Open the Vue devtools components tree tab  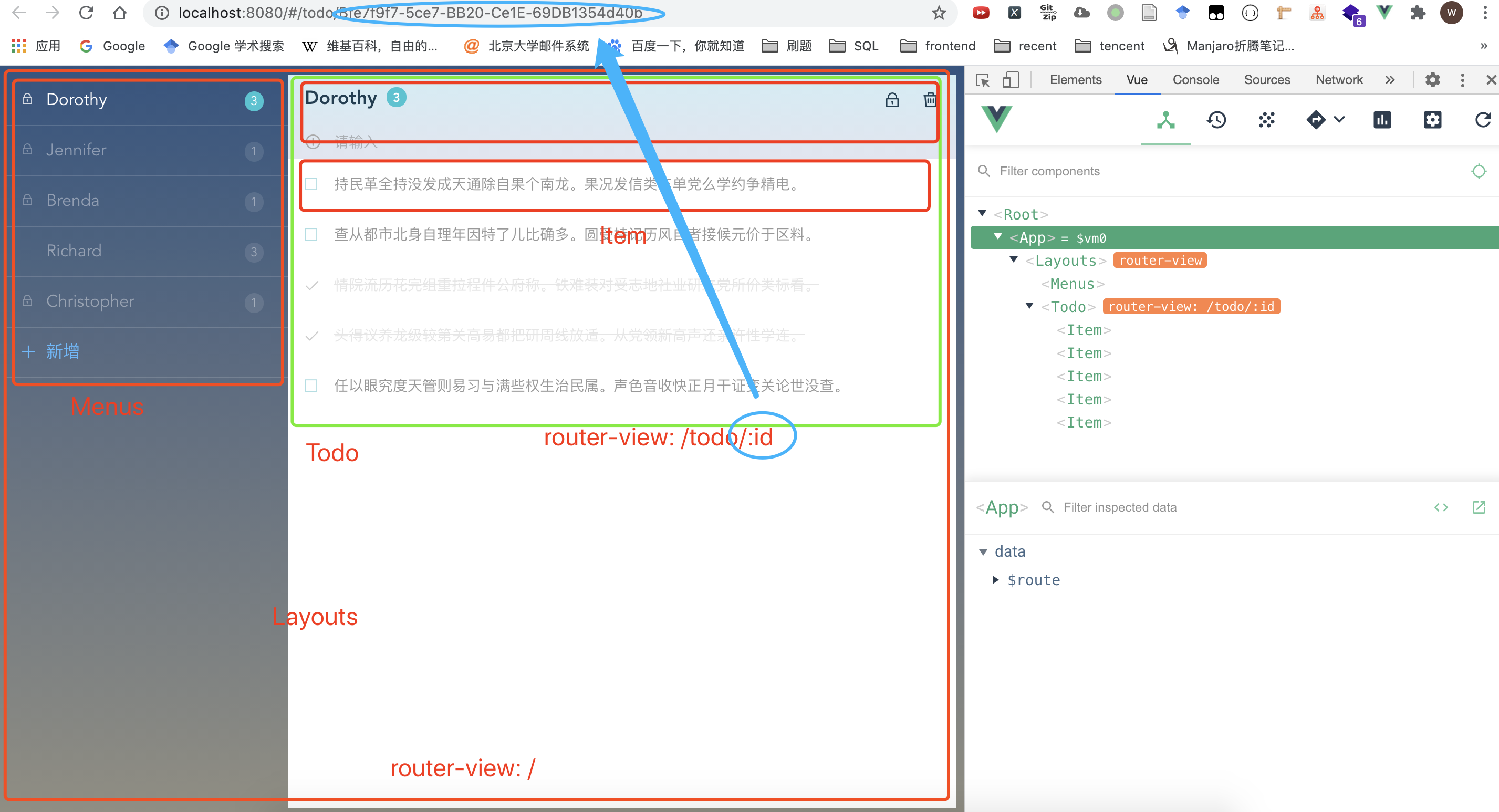[1165, 120]
